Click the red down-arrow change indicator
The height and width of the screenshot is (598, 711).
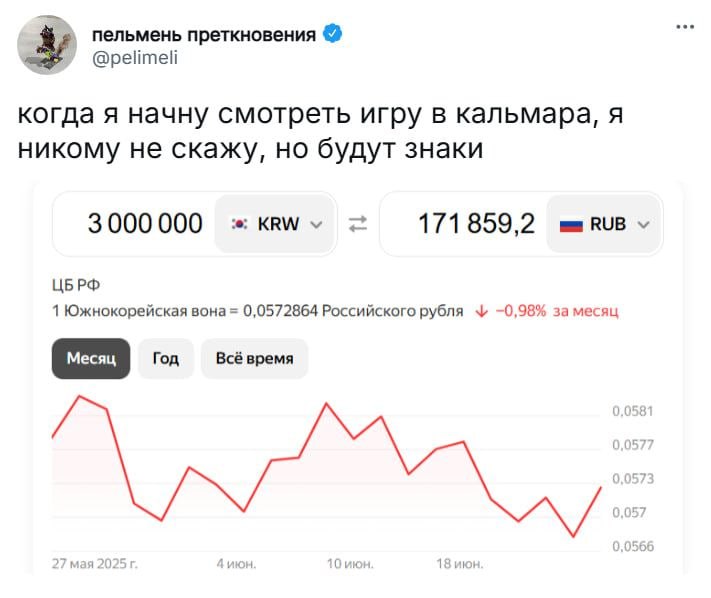[x=481, y=311]
